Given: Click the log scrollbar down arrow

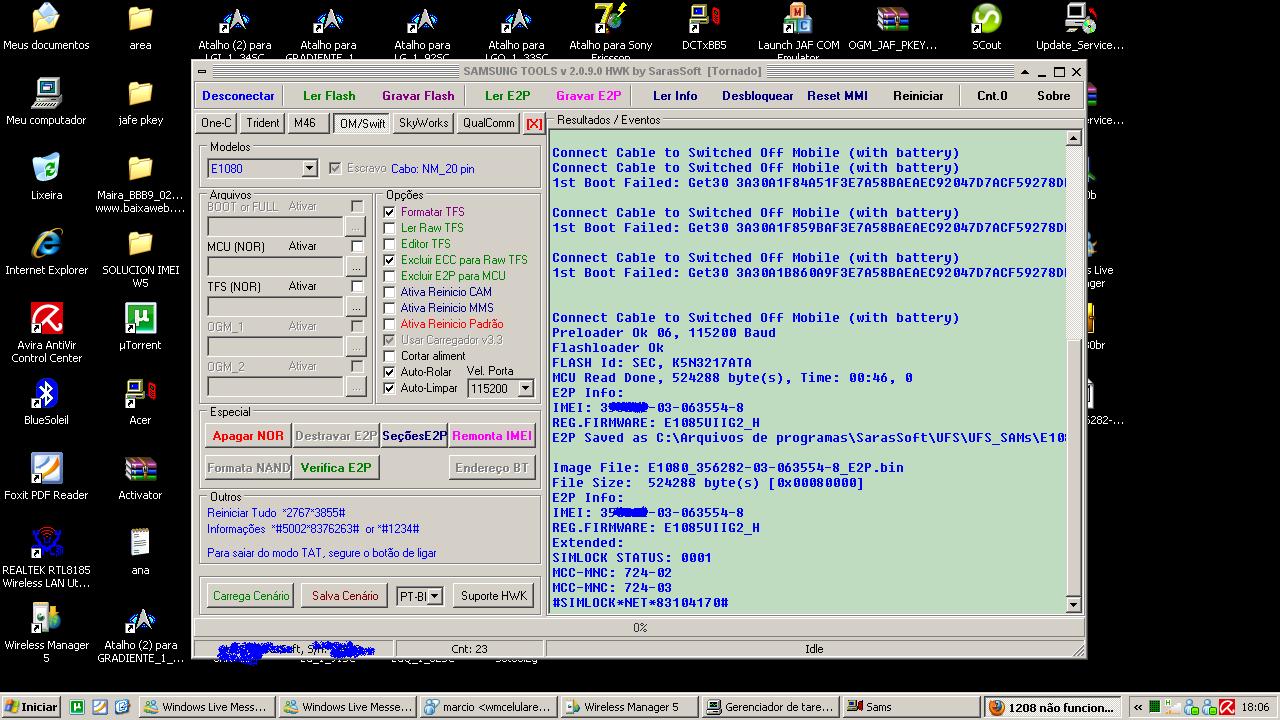Looking at the screenshot, I should tap(1073, 604).
